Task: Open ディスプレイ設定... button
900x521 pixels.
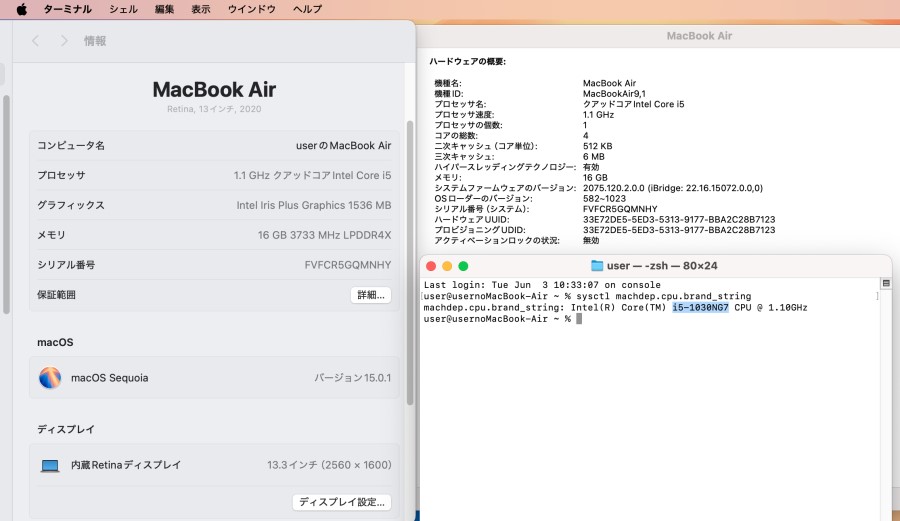Action: tap(342, 502)
